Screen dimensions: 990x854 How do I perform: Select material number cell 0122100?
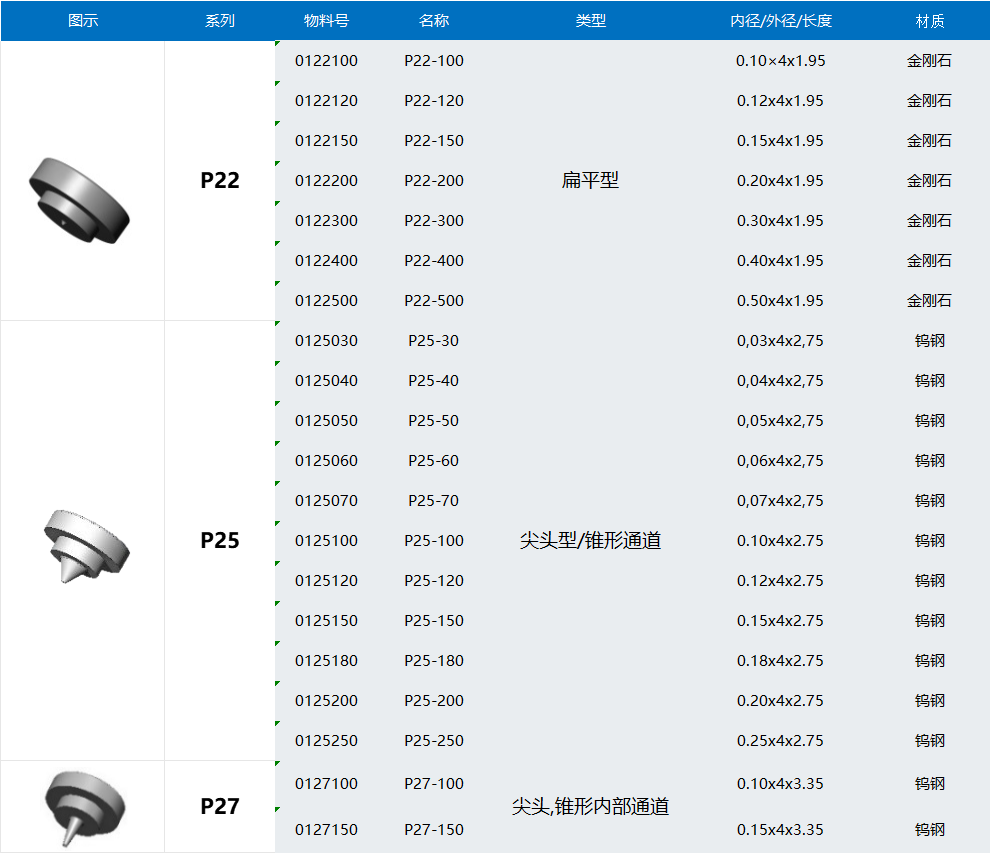point(326,61)
